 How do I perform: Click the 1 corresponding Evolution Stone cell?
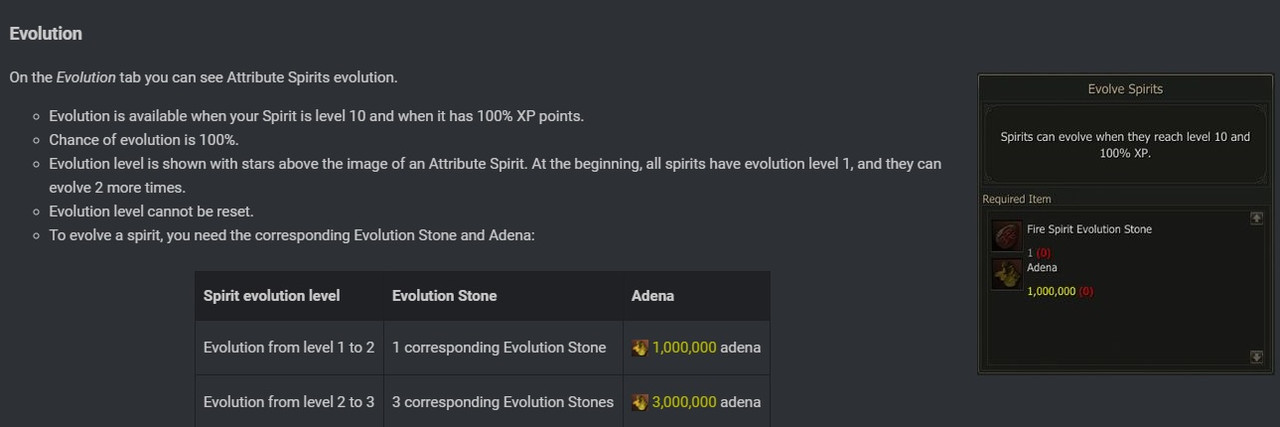pos(499,348)
